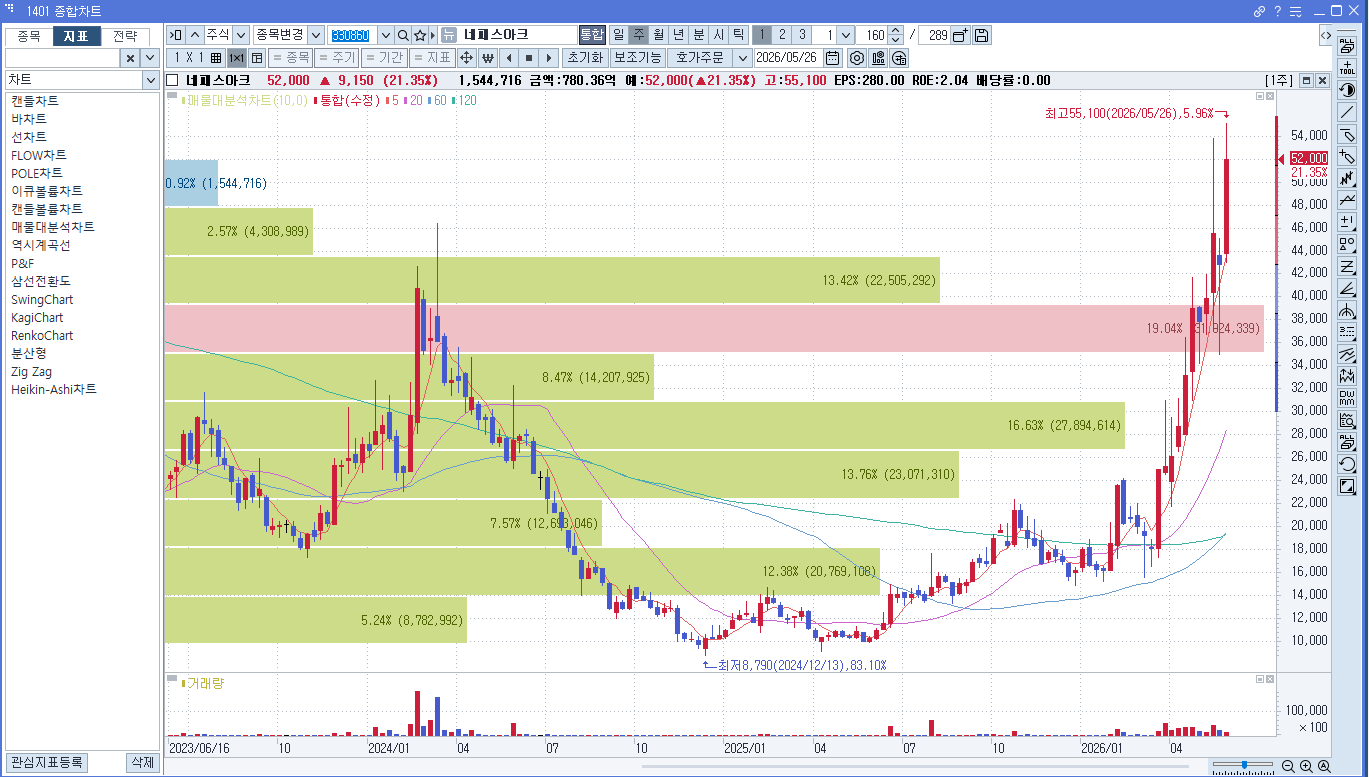Select the 주 weekly period button
1369x777 pixels.
pos(638,35)
